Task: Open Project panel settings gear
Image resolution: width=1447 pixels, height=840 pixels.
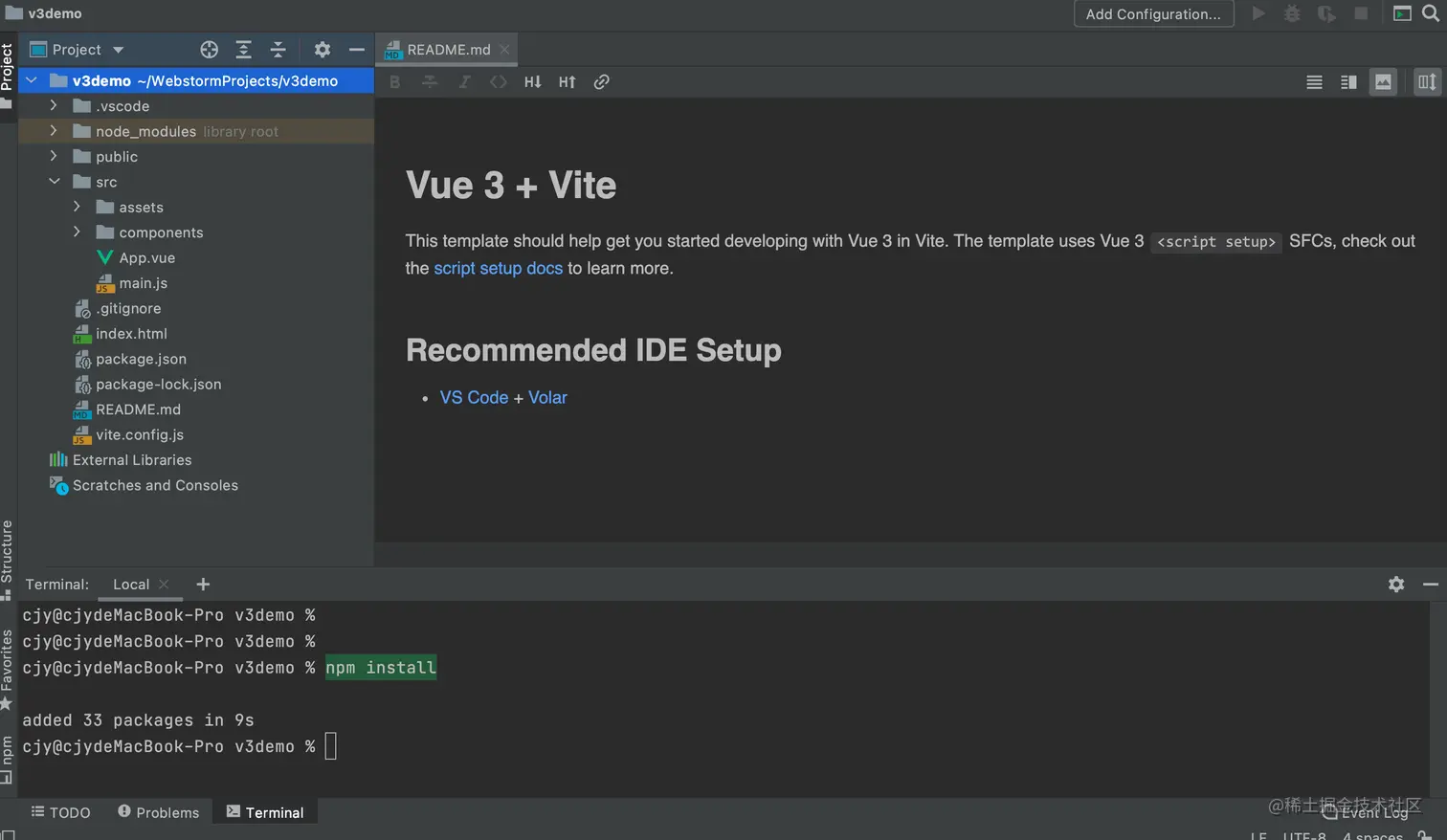Action: point(323,50)
